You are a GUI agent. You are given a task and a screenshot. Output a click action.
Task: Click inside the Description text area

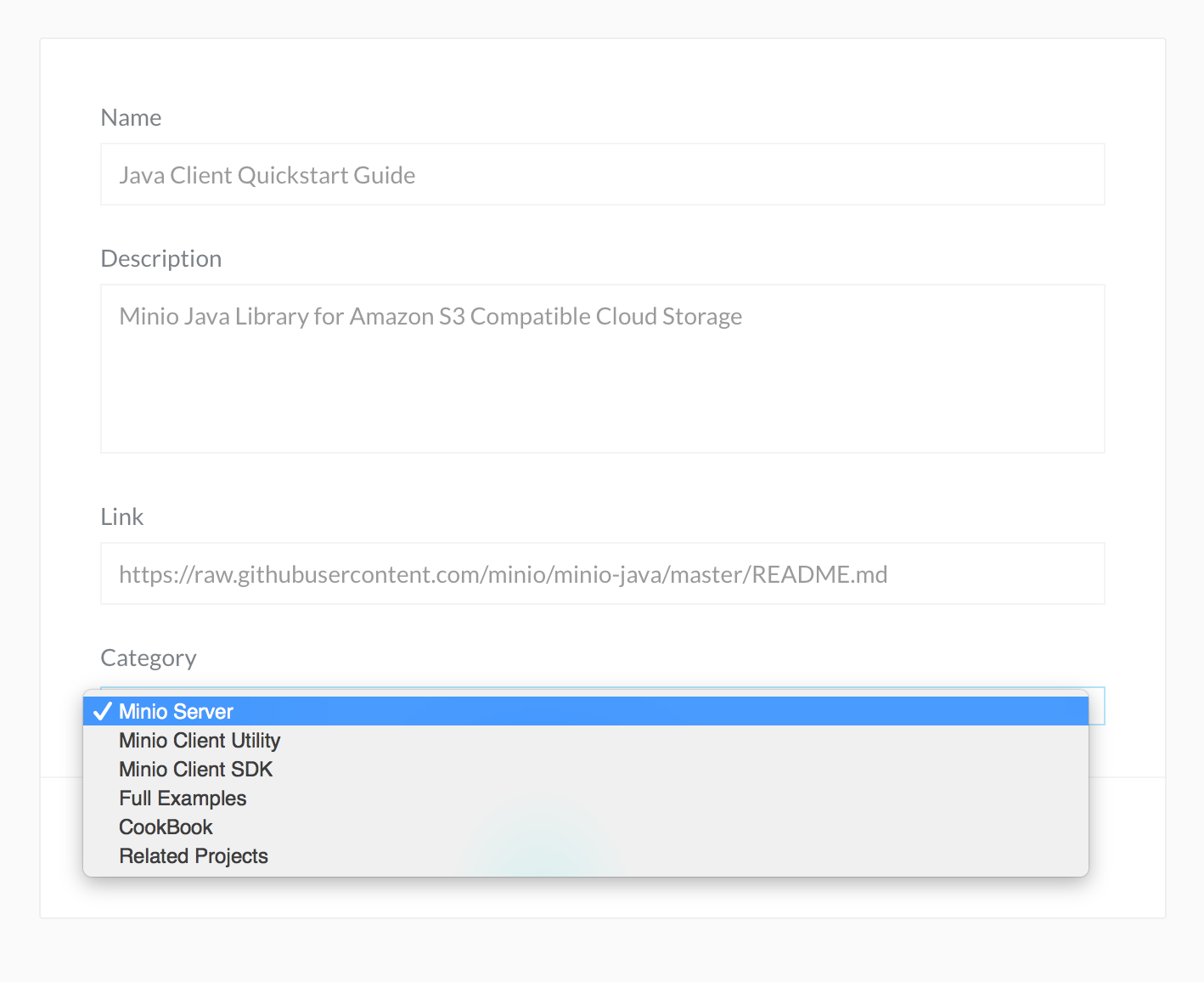pos(602,369)
